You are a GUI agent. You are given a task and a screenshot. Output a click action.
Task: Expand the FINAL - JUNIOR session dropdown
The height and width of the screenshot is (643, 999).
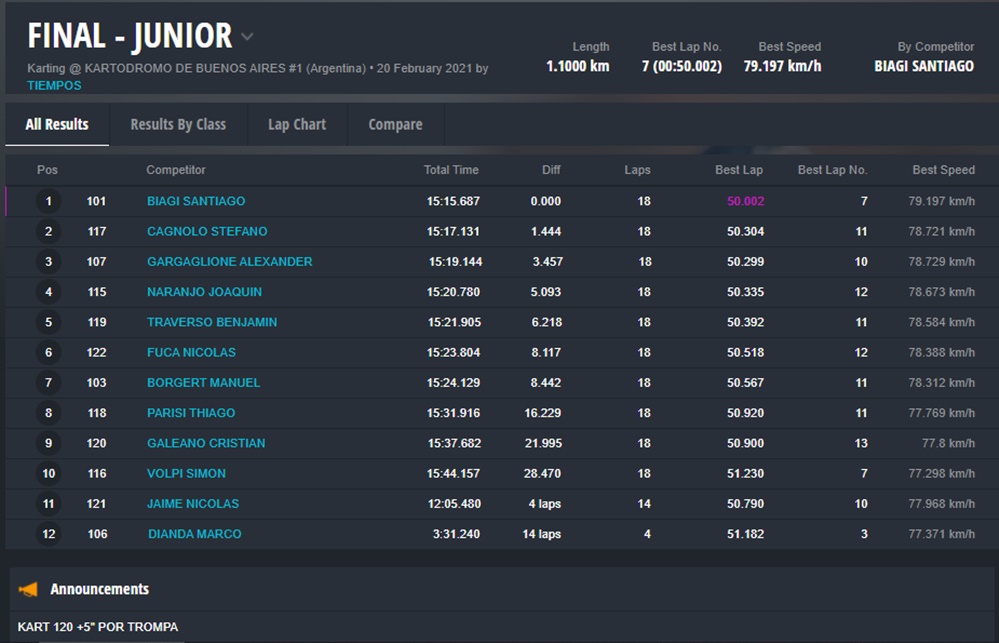pos(247,37)
